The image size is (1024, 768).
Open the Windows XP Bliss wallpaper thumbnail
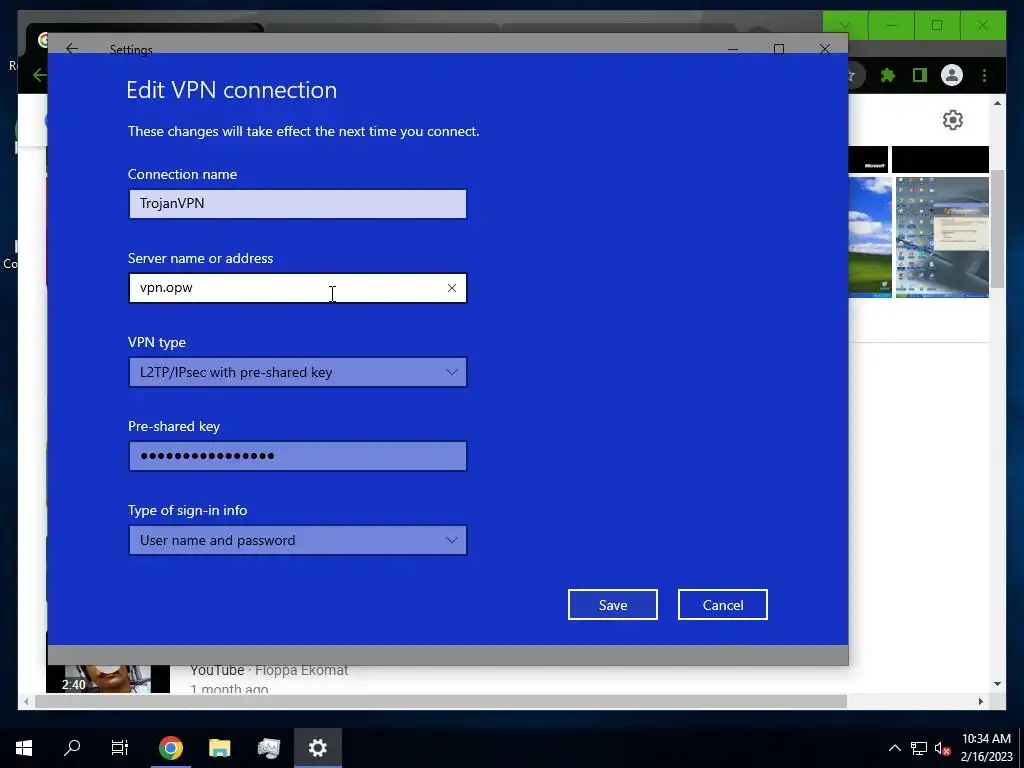pos(870,237)
